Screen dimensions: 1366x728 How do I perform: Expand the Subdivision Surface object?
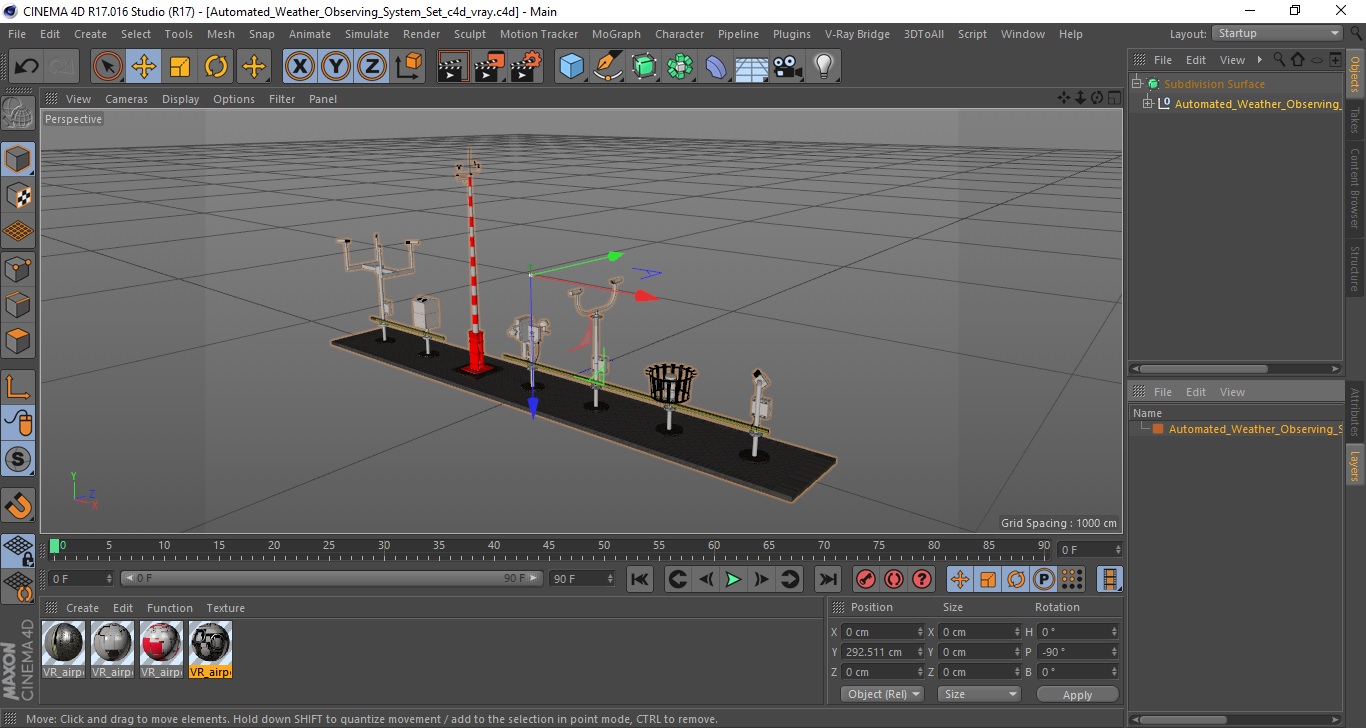tap(1137, 84)
